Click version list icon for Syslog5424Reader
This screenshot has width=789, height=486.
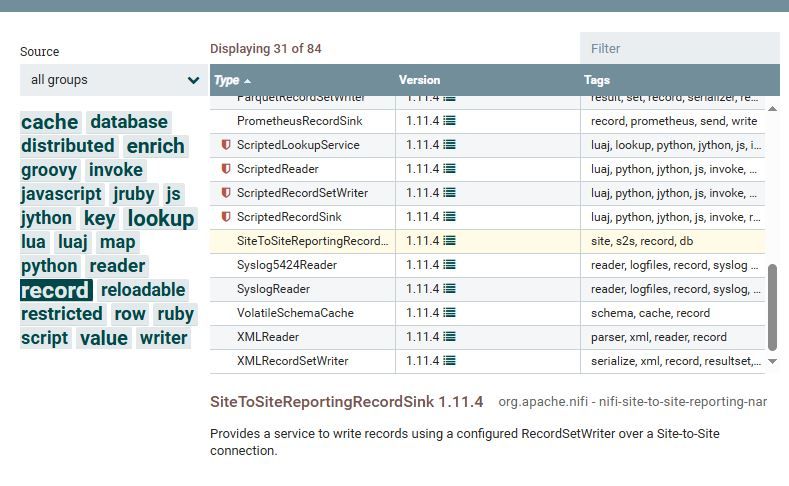[450, 265]
